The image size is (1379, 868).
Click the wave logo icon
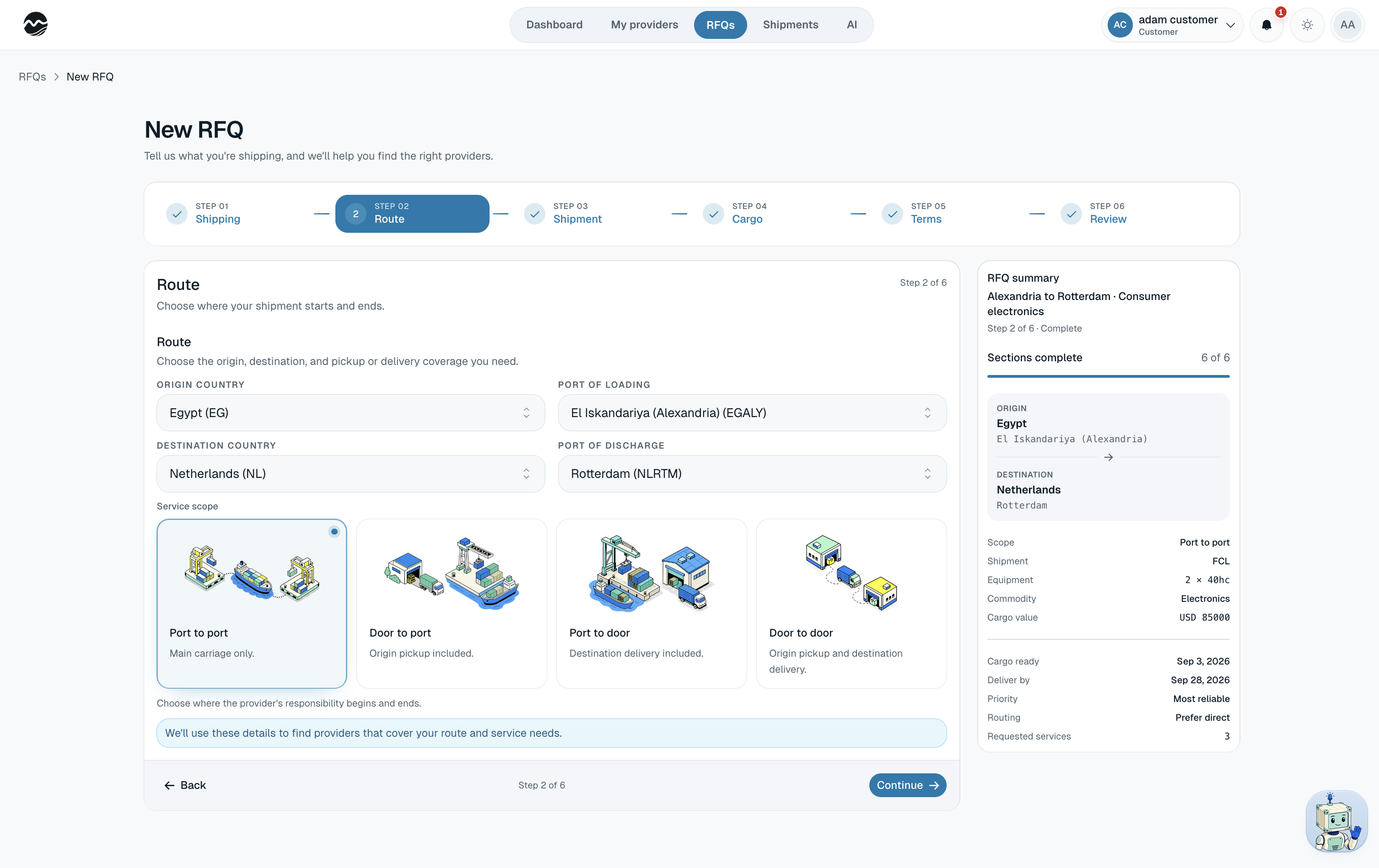pos(36,25)
